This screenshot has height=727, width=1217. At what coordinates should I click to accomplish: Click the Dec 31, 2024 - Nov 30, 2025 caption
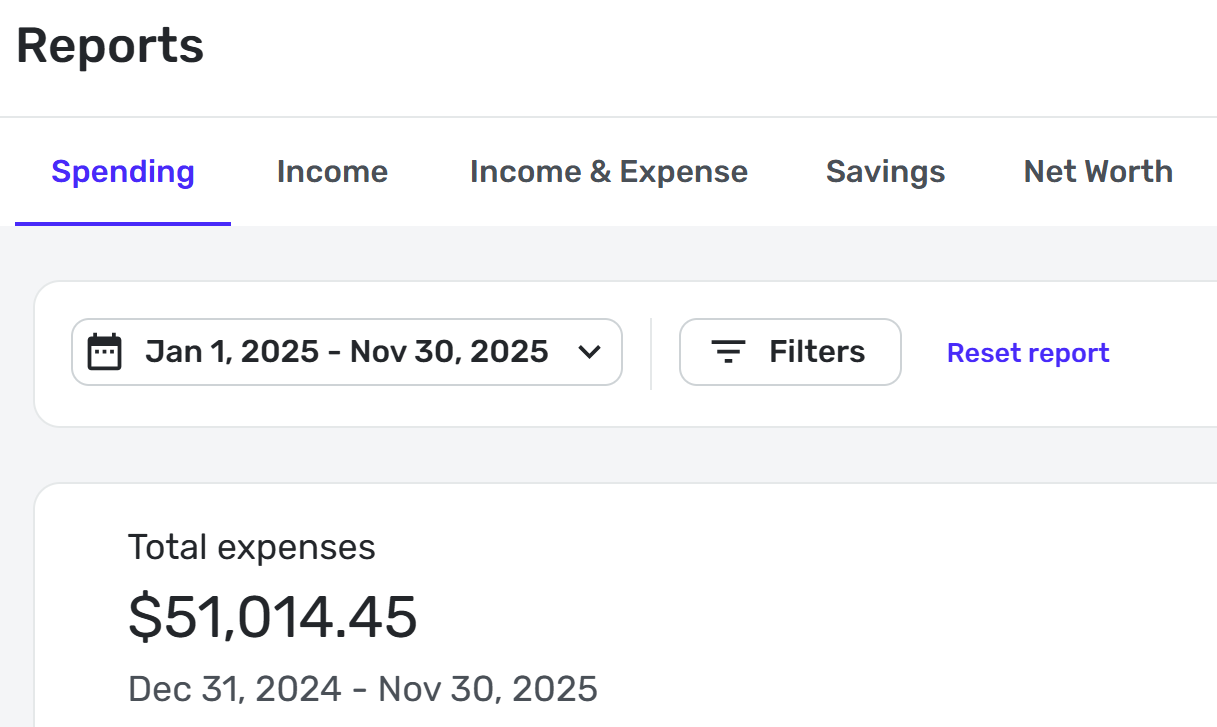363,689
